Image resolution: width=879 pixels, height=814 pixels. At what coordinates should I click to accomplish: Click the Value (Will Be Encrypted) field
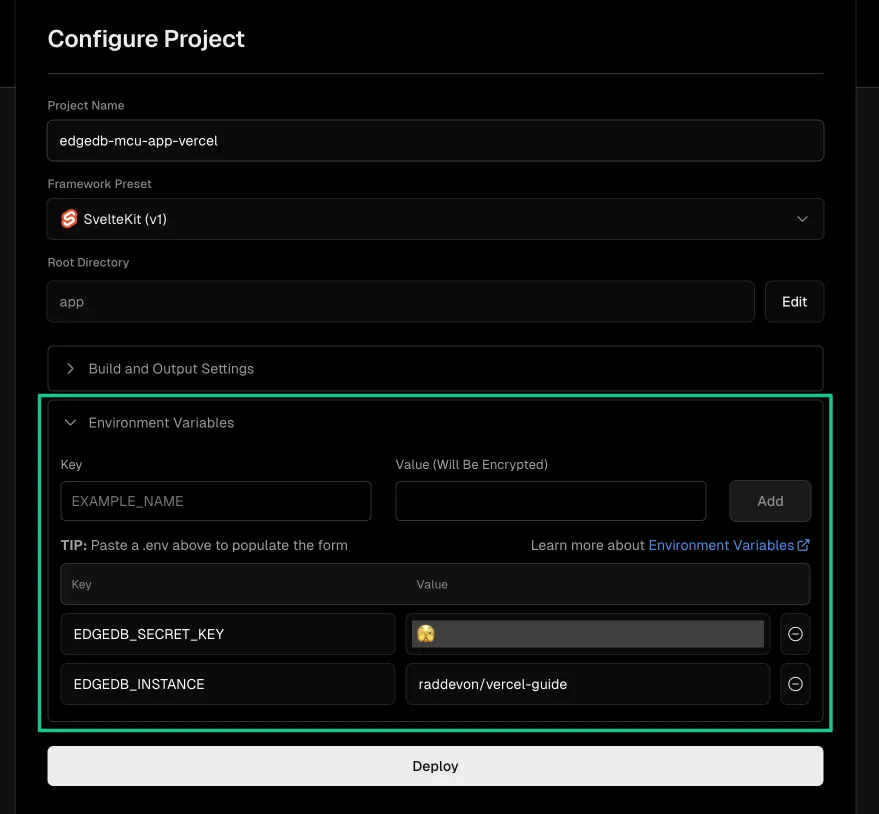(550, 501)
